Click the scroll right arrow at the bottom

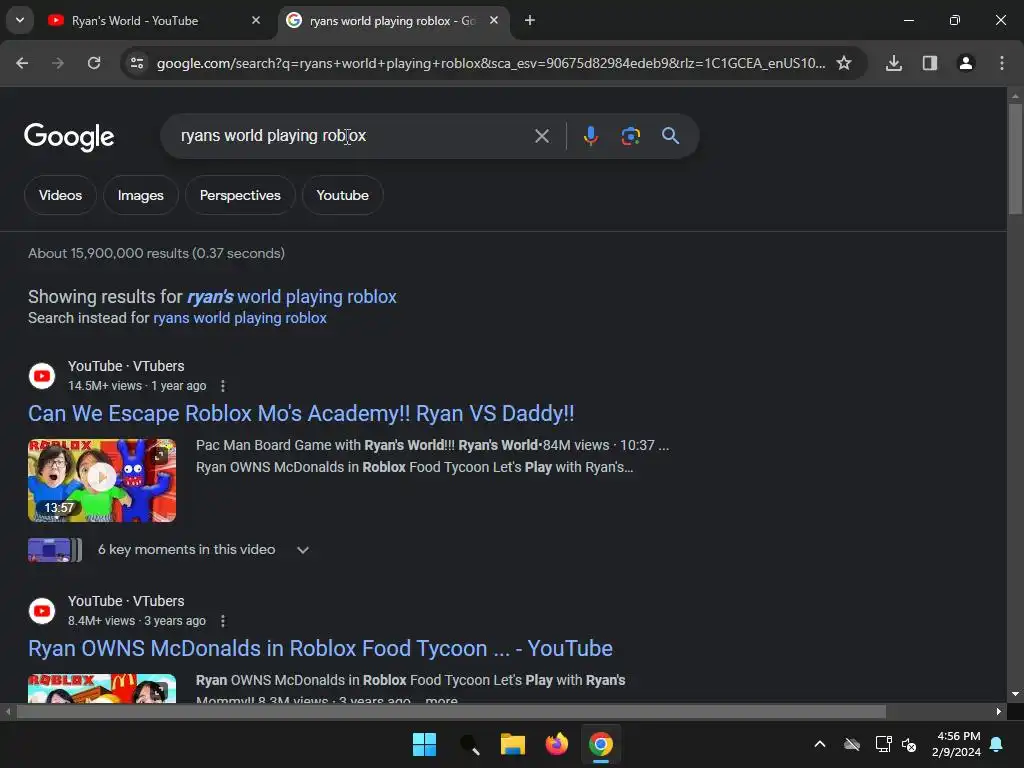coord(999,711)
